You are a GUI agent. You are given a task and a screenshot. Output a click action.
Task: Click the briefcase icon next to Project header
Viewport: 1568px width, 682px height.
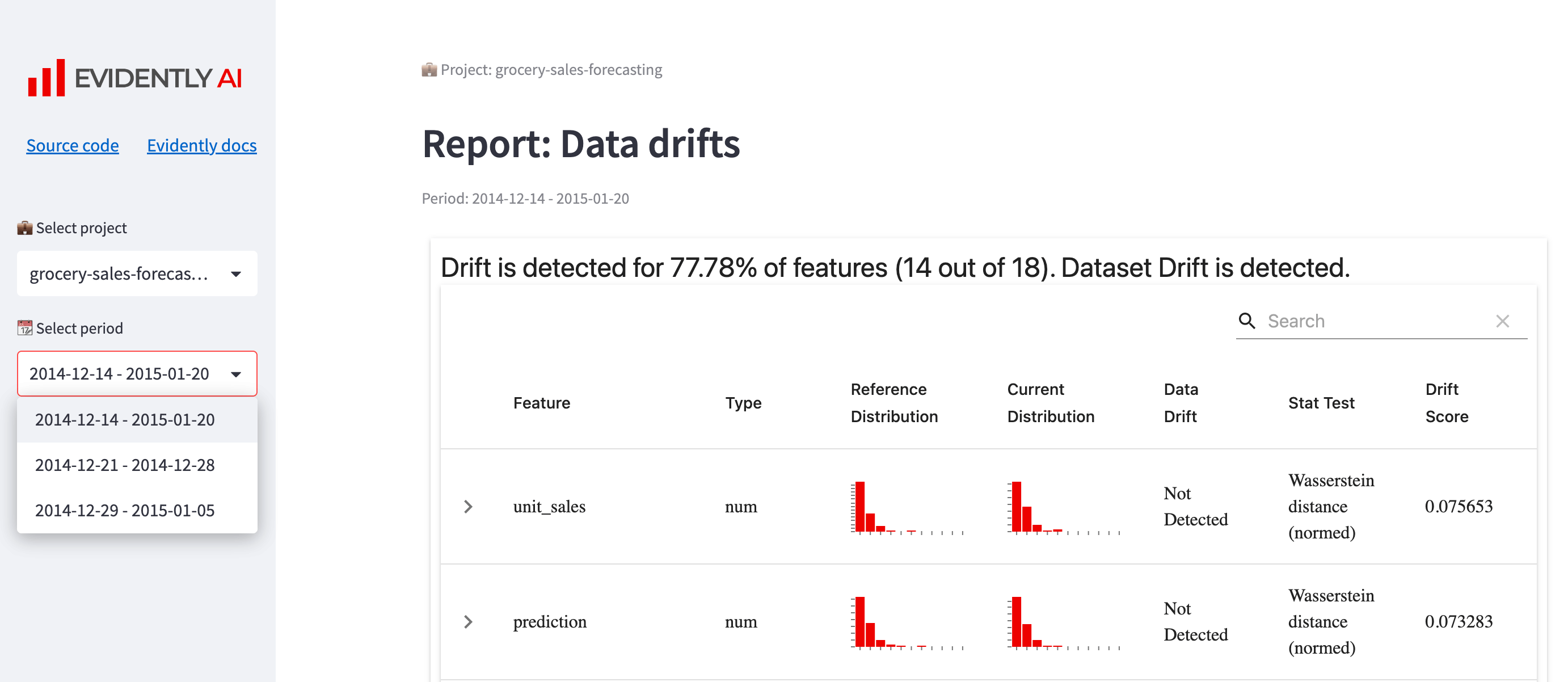coord(429,69)
